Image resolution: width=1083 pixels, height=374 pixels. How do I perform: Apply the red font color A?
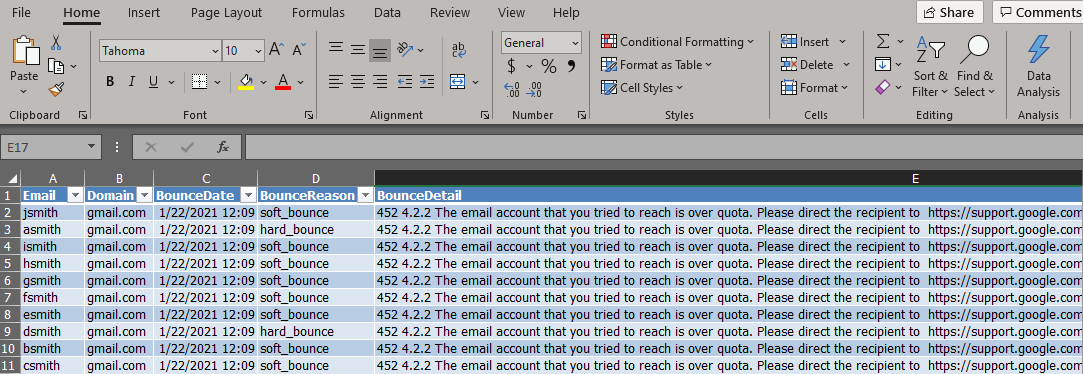[282, 82]
